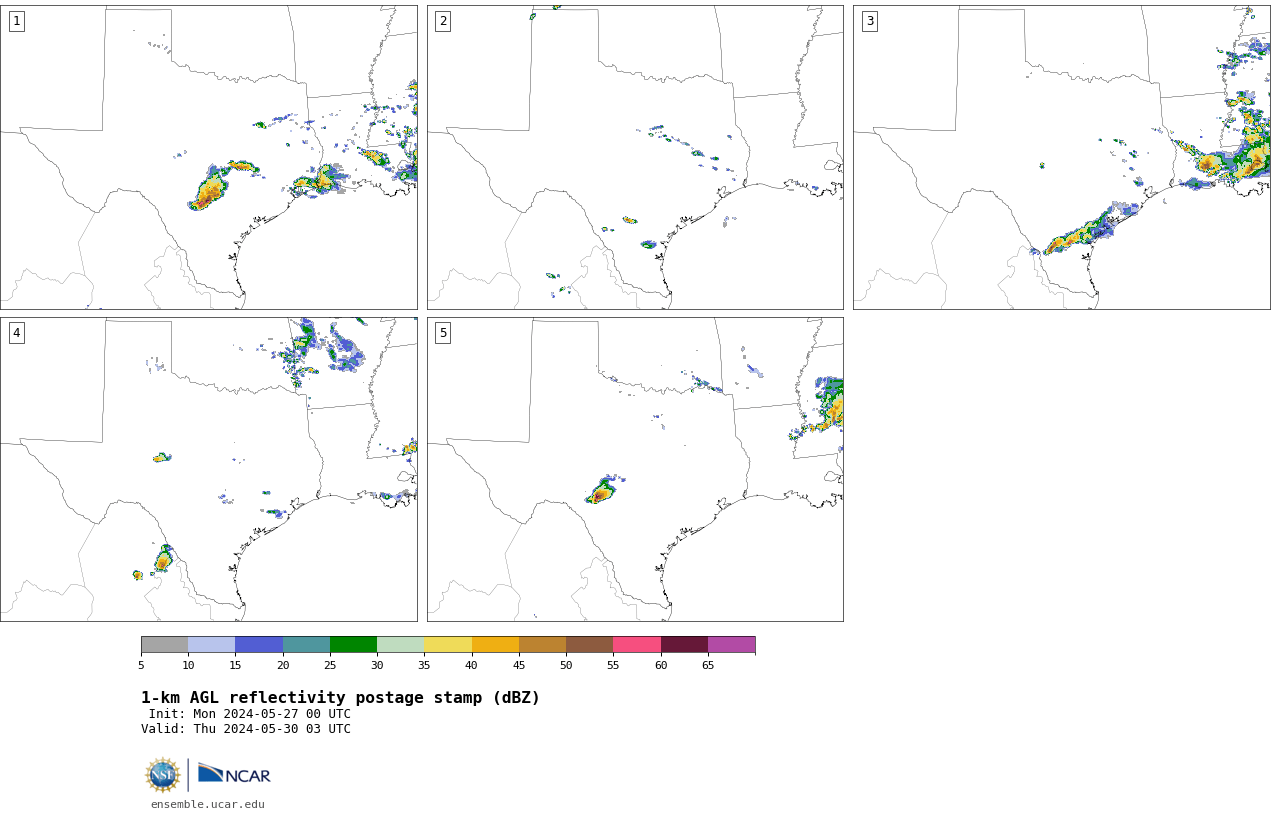Open postage stamp map panel 3

(x=1062, y=157)
